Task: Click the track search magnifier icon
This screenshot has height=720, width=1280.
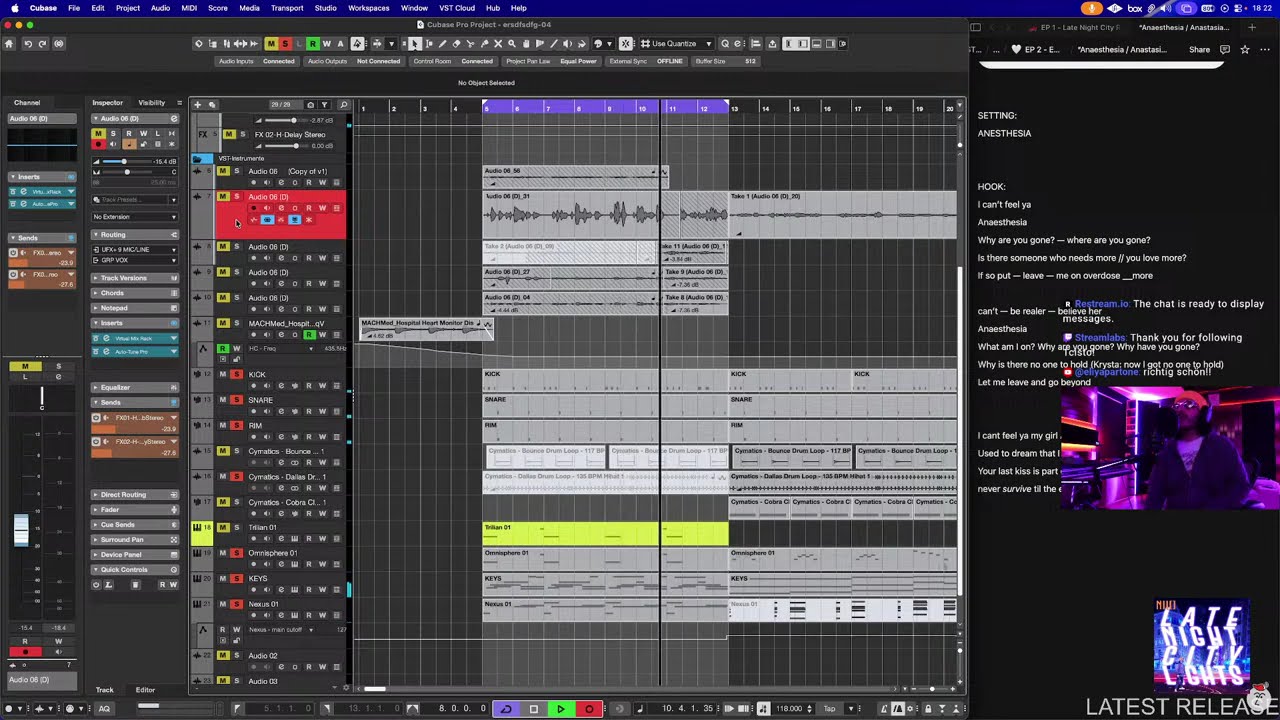Action: 344,104
